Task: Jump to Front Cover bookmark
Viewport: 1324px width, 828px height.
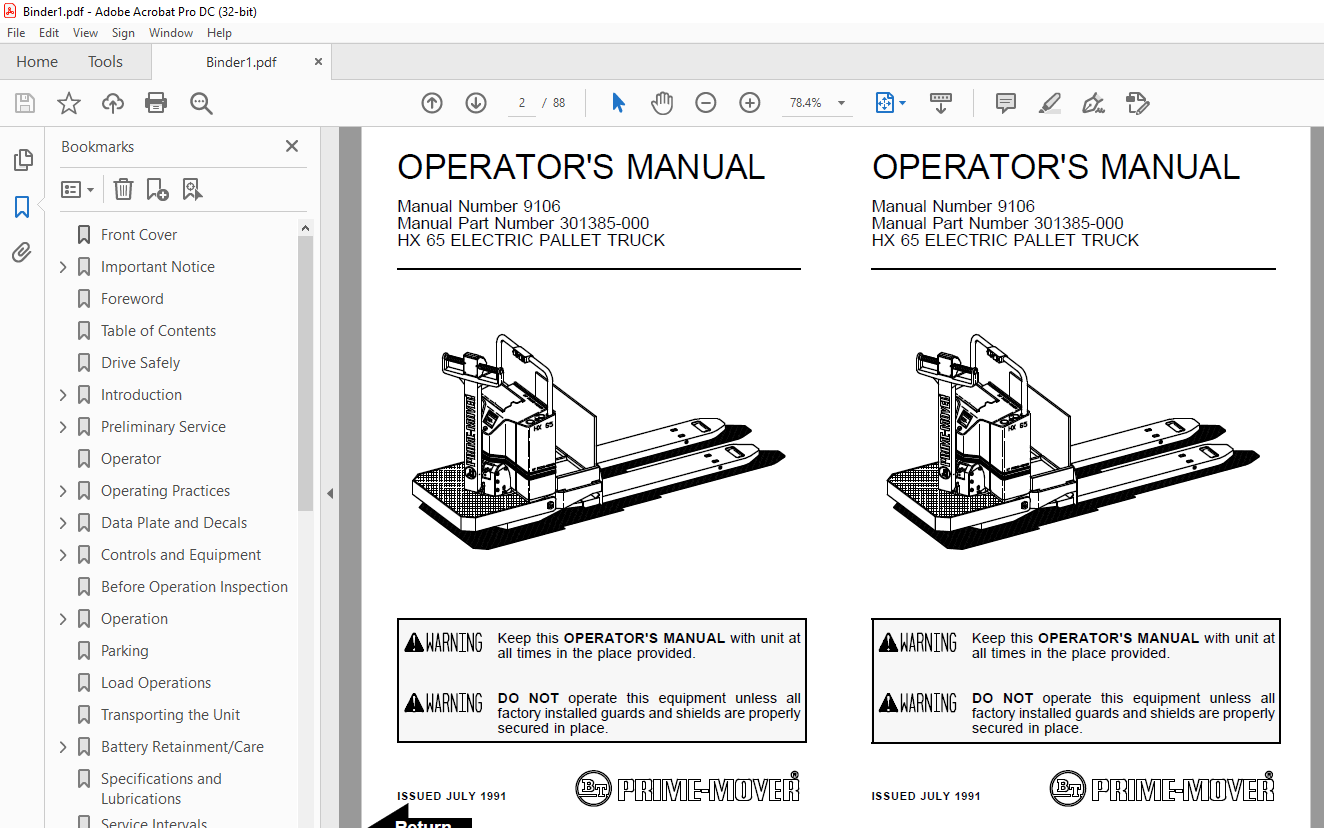Action: coord(139,235)
